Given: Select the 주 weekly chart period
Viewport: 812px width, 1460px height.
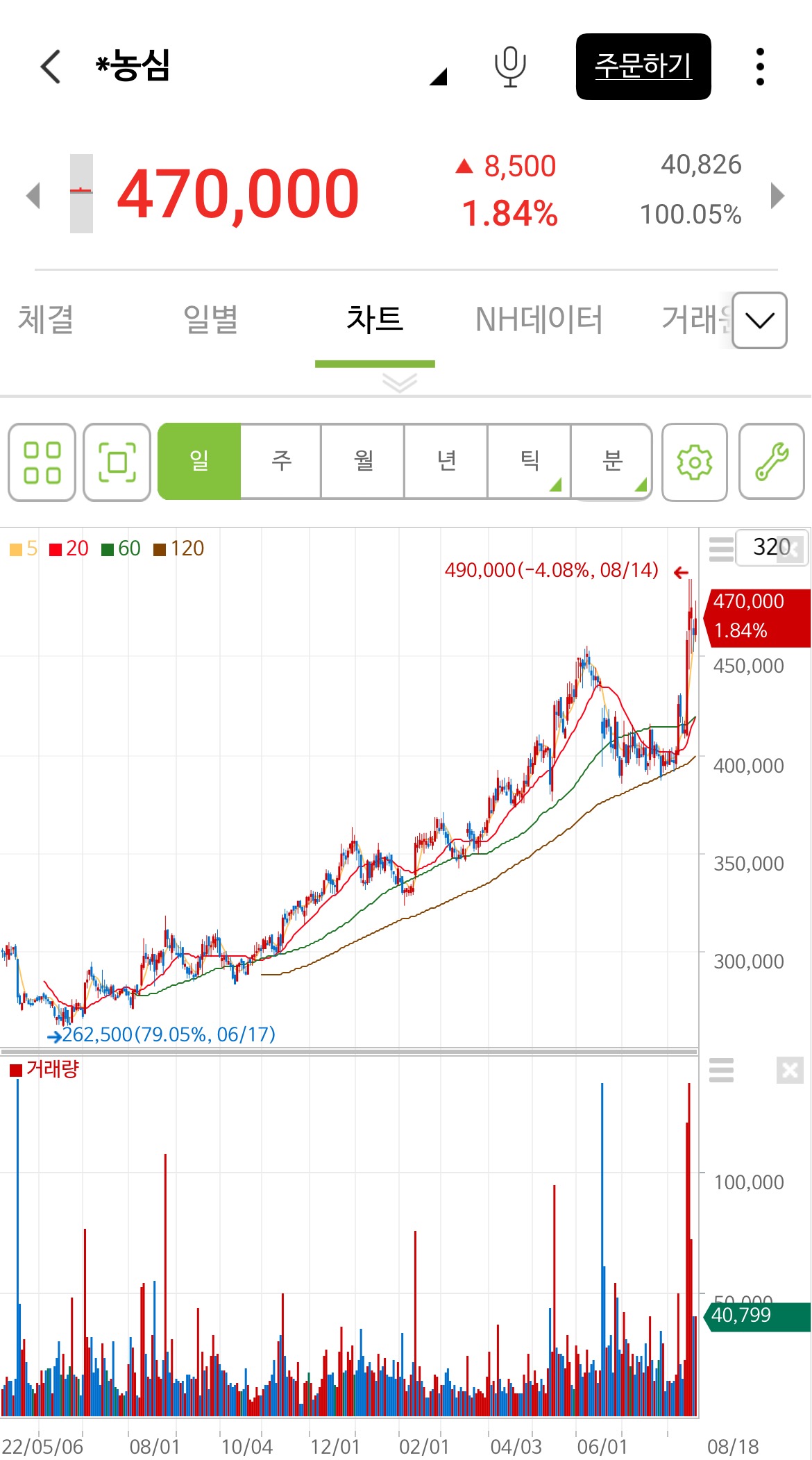Looking at the screenshot, I should click(281, 461).
